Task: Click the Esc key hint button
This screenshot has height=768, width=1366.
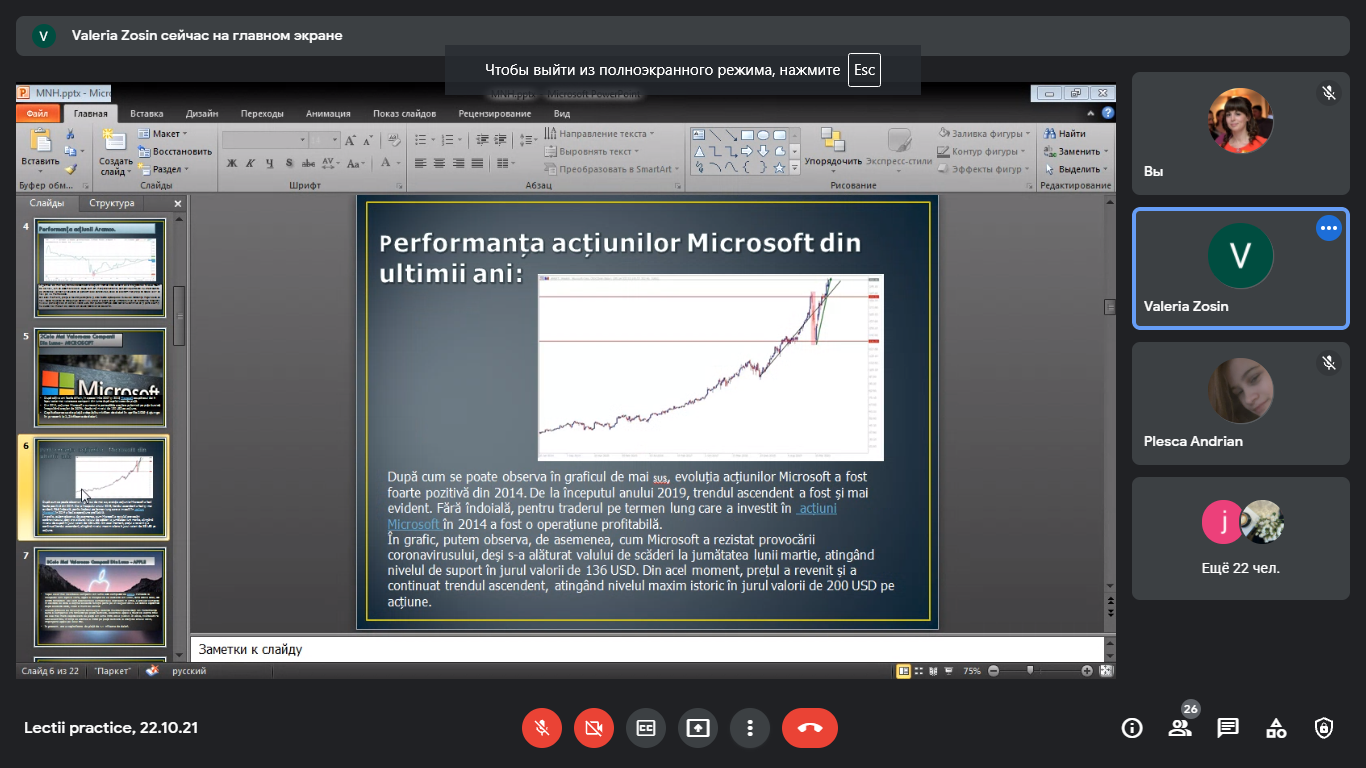Action: coord(863,70)
